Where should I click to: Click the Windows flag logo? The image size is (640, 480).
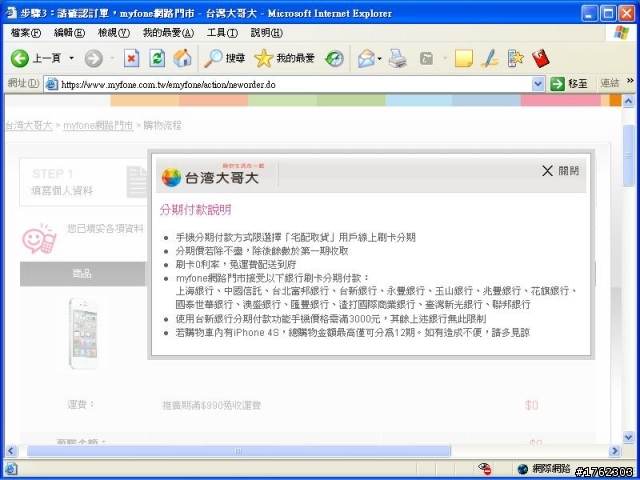coord(621,33)
